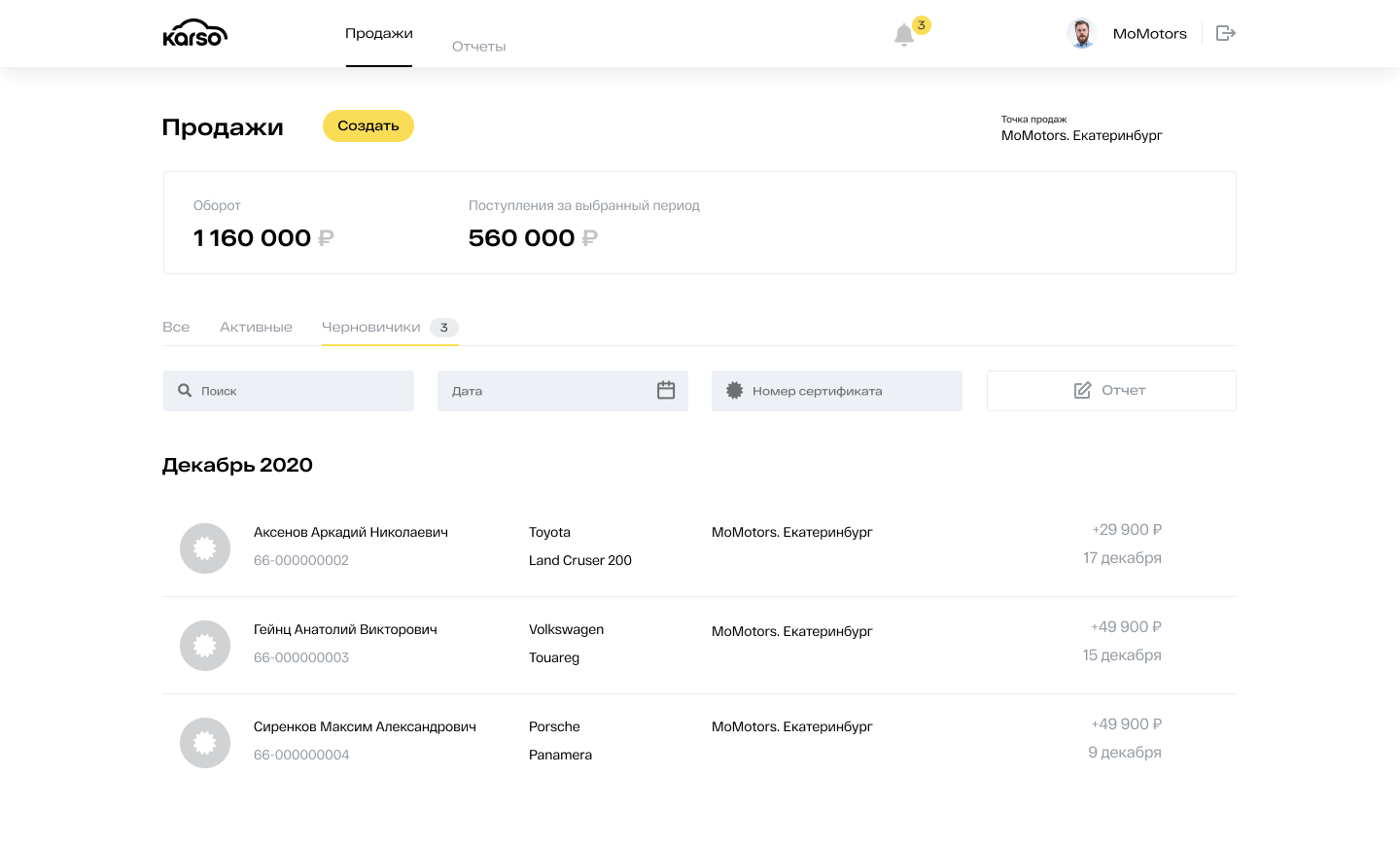Click the logout icon

click(1226, 33)
